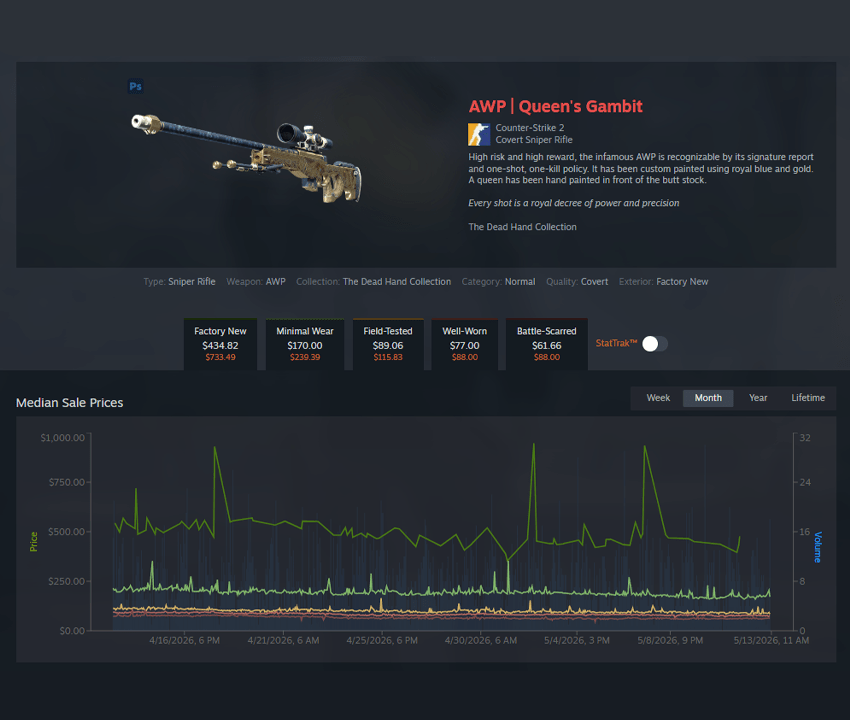This screenshot has height=720, width=850.
Task: Click the 4/21/2026, 6 AM date label
Action: tap(283, 640)
